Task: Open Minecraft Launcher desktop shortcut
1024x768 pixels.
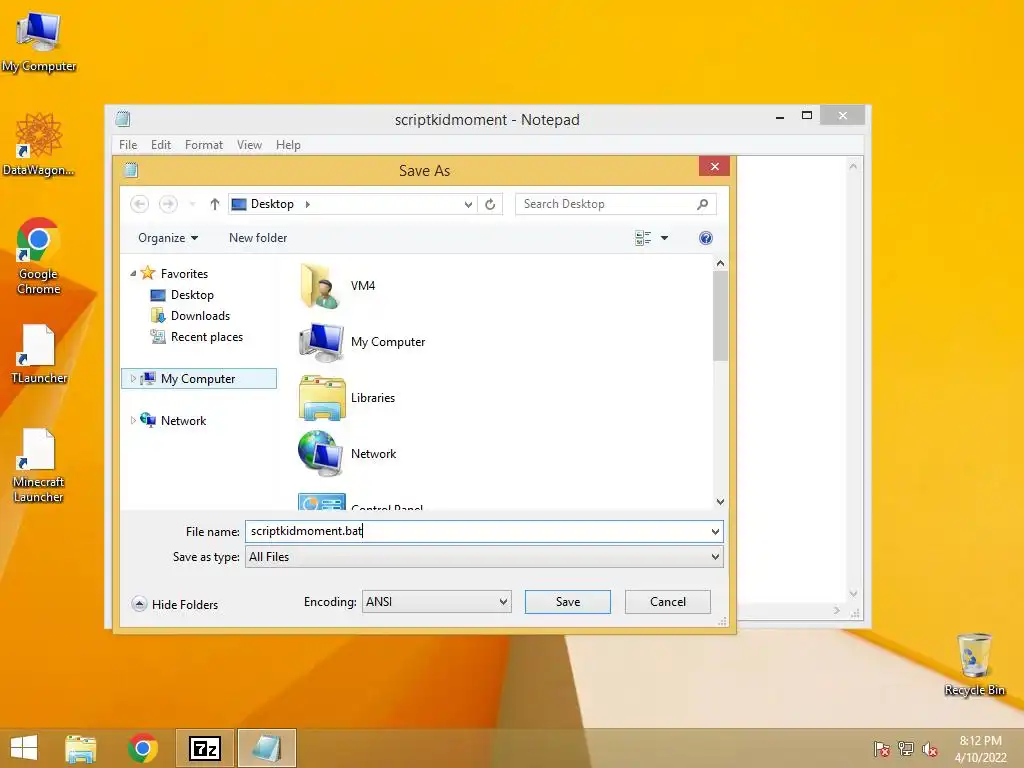Action: tap(39, 465)
